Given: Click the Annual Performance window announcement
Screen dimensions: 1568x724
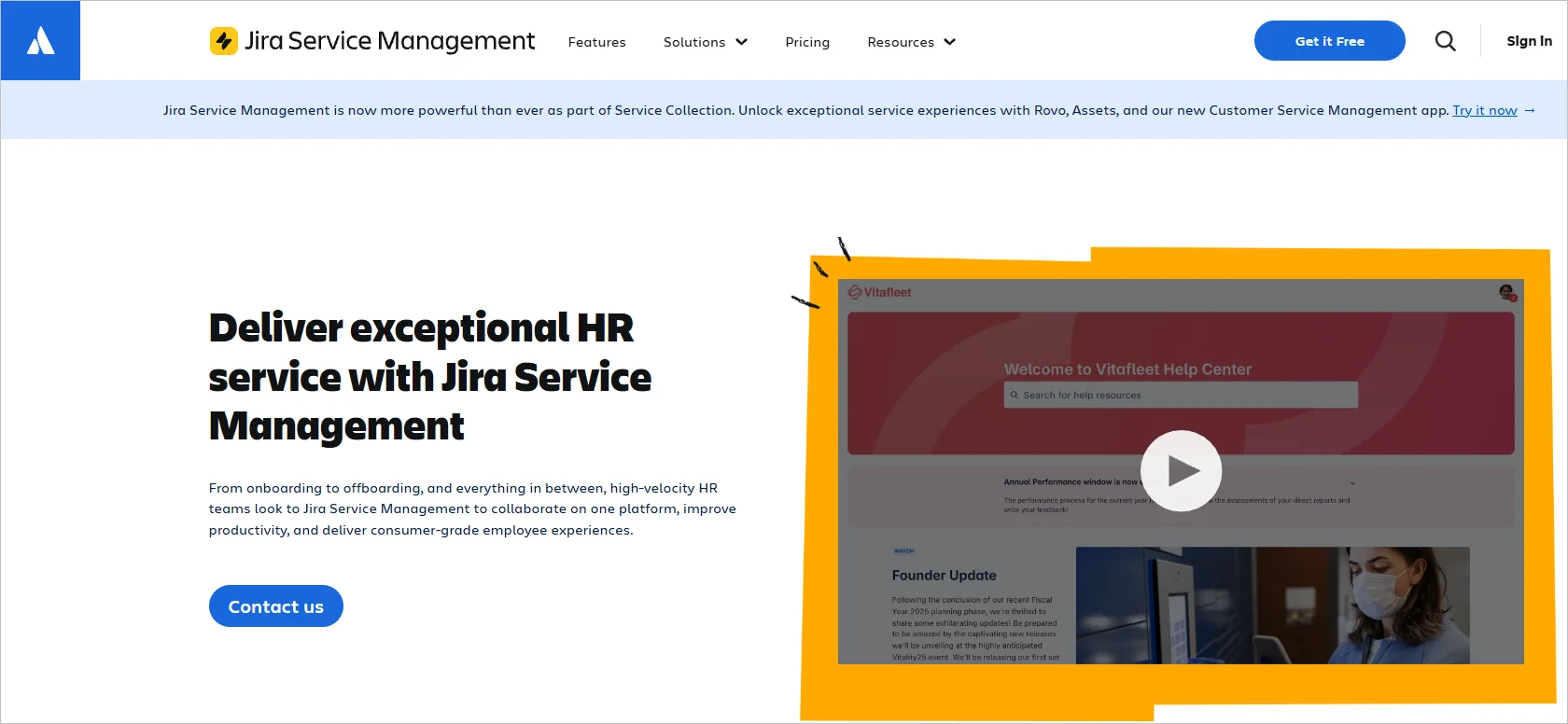Looking at the screenshot, I should tap(1180, 496).
